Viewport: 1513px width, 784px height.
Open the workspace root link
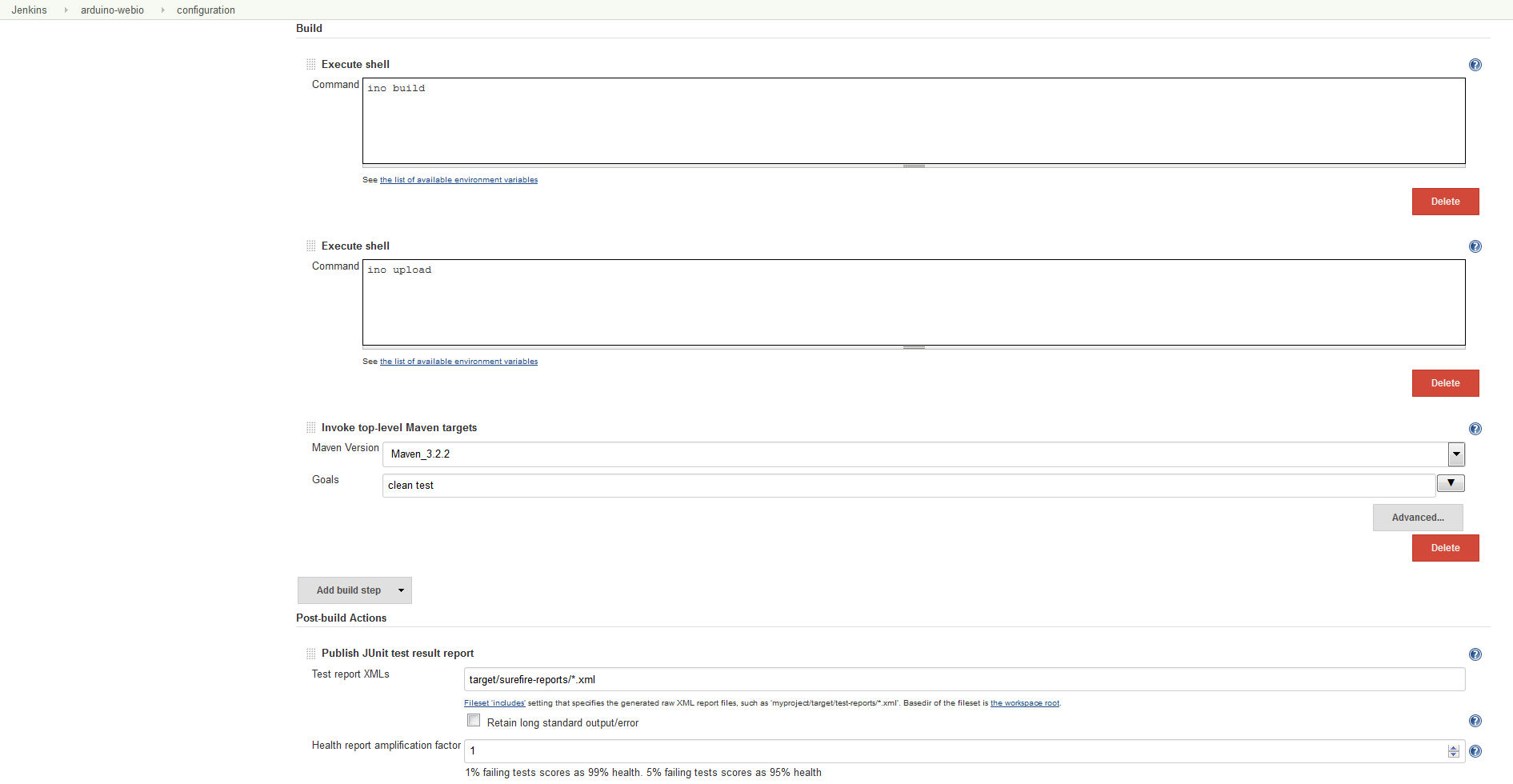[x=1025, y=703]
